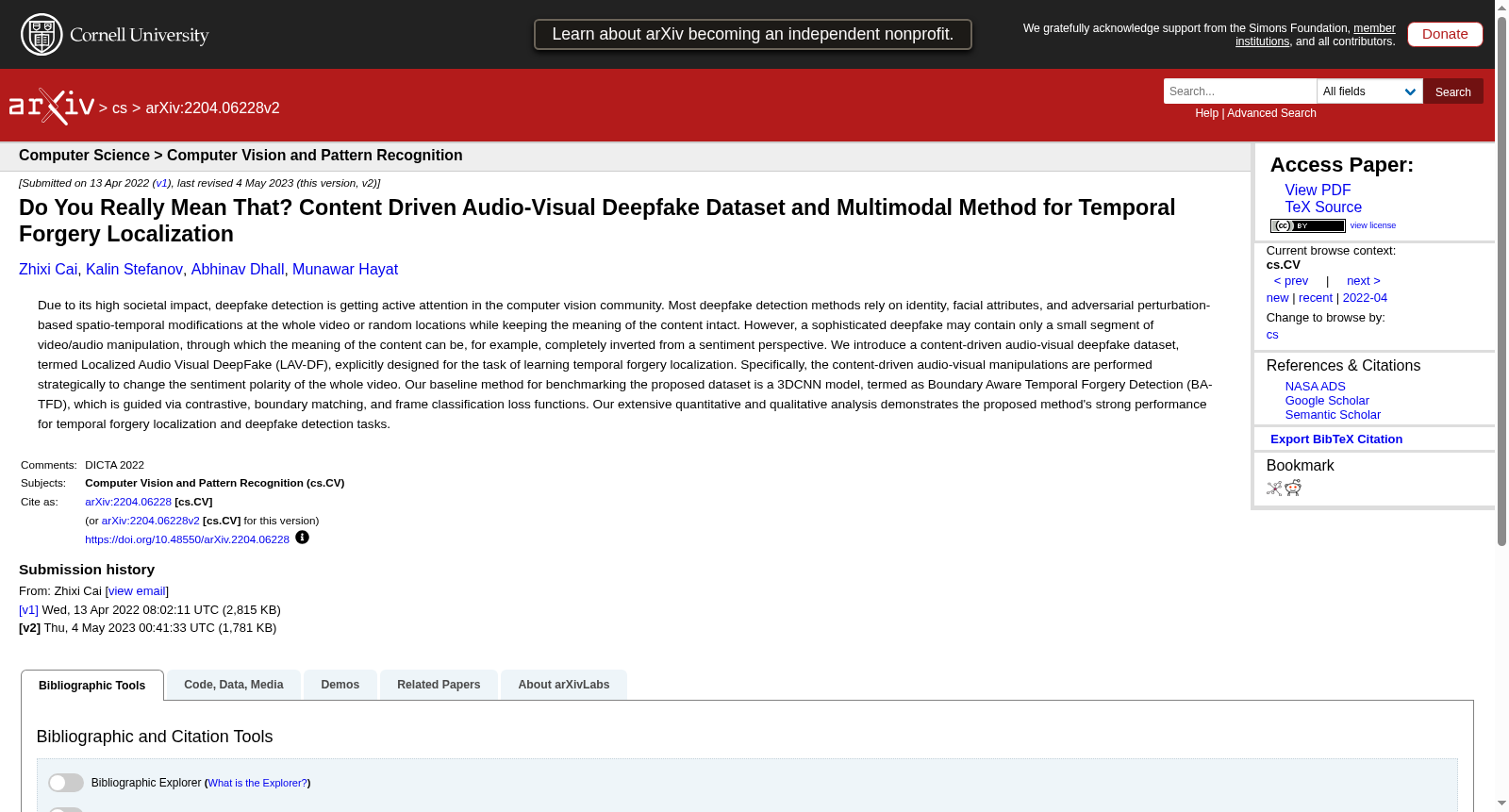Viewport: 1509px width, 812px height.
Task: Focus the Search input field
Action: (1240, 91)
